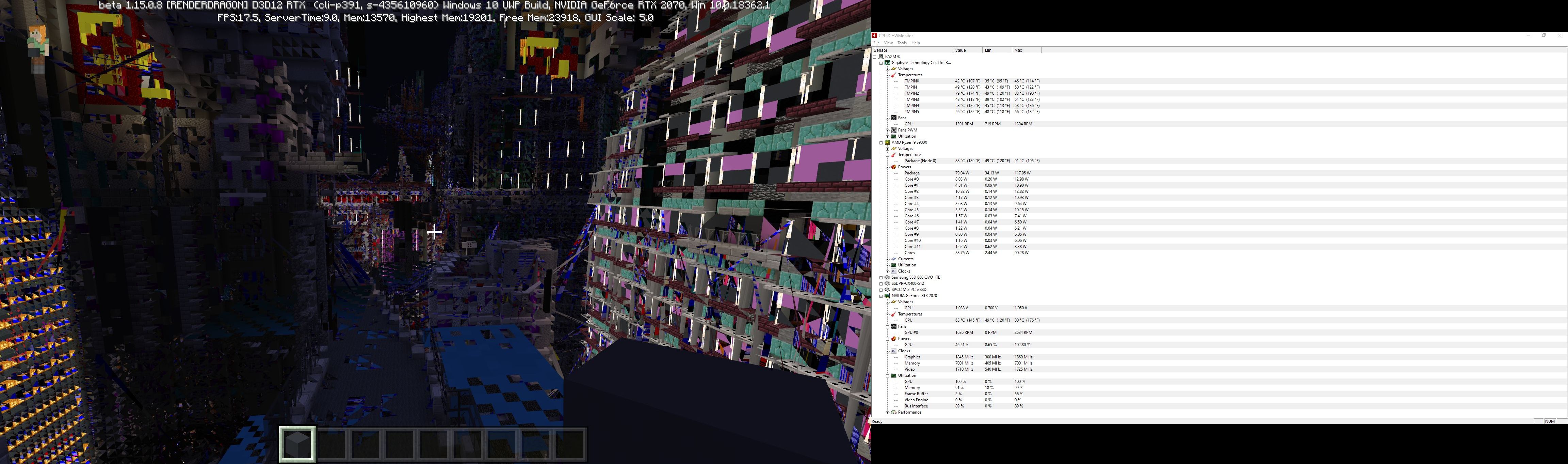Click the AMD Ryzen 9 3900X chip icon
This screenshot has height=464, width=1568.
coord(887,142)
